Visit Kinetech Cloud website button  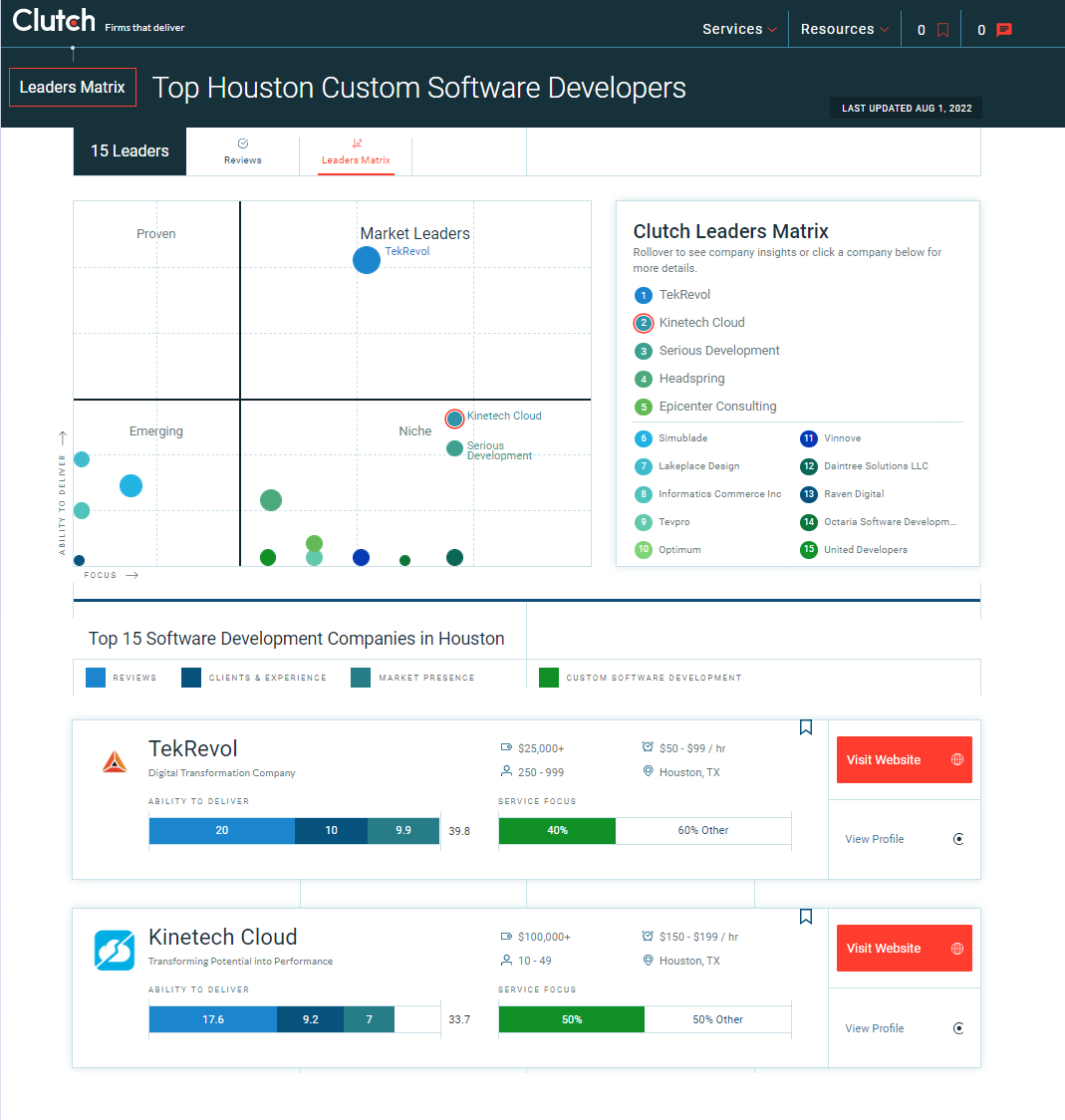coord(905,949)
